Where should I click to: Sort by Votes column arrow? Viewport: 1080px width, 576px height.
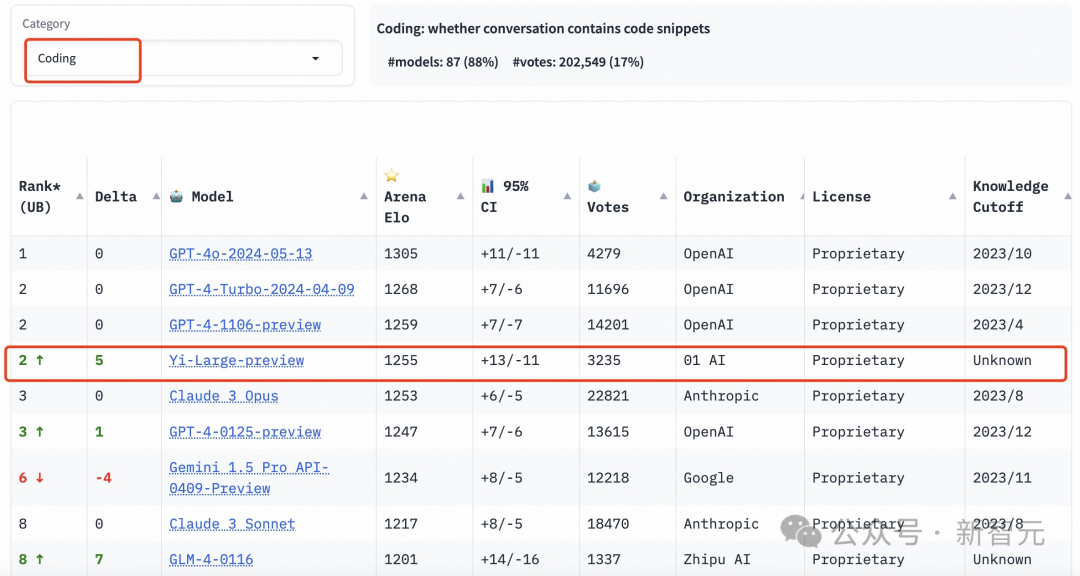click(663, 196)
